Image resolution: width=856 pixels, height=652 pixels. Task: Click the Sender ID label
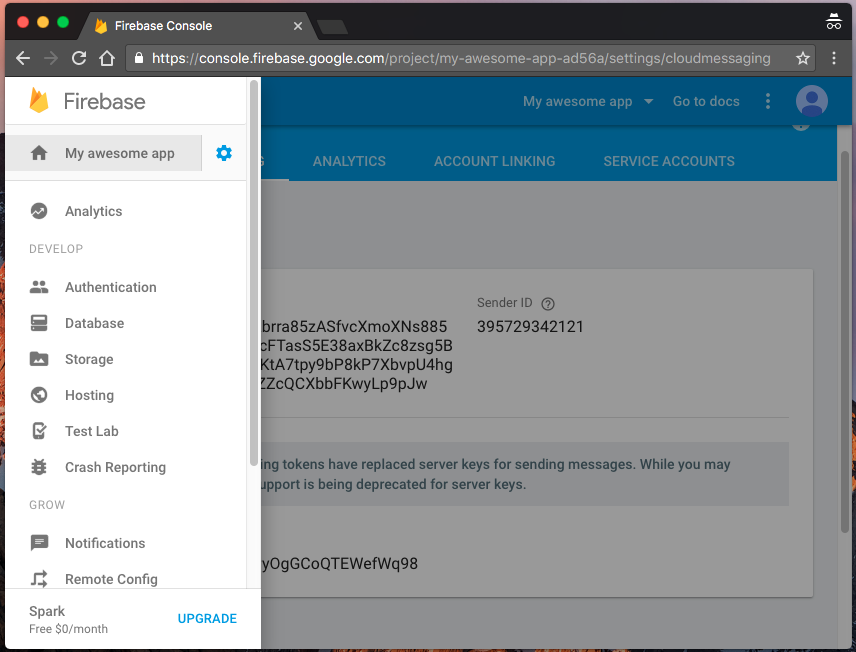[504, 303]
